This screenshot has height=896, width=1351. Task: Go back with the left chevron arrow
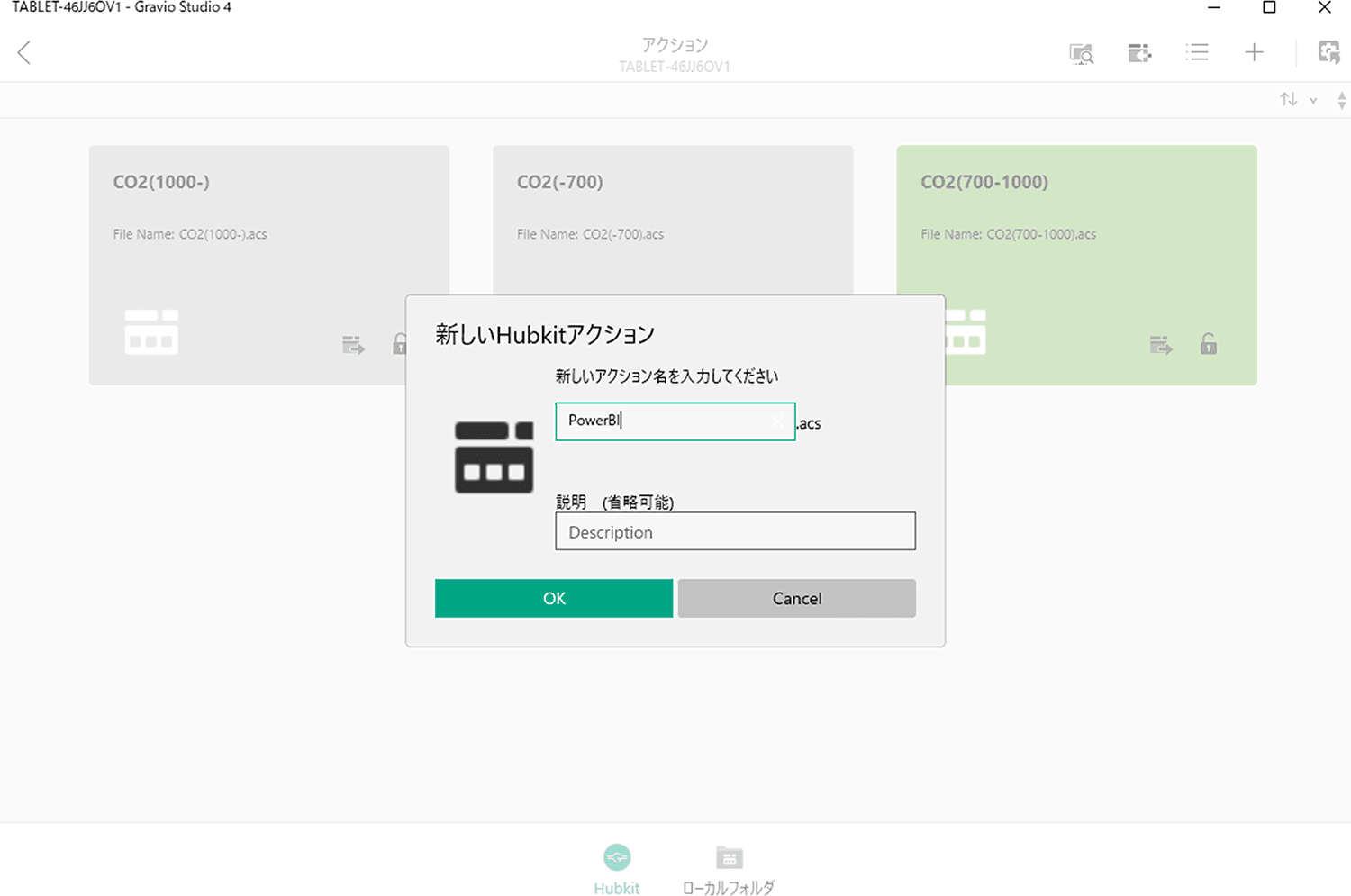[24, 52]
